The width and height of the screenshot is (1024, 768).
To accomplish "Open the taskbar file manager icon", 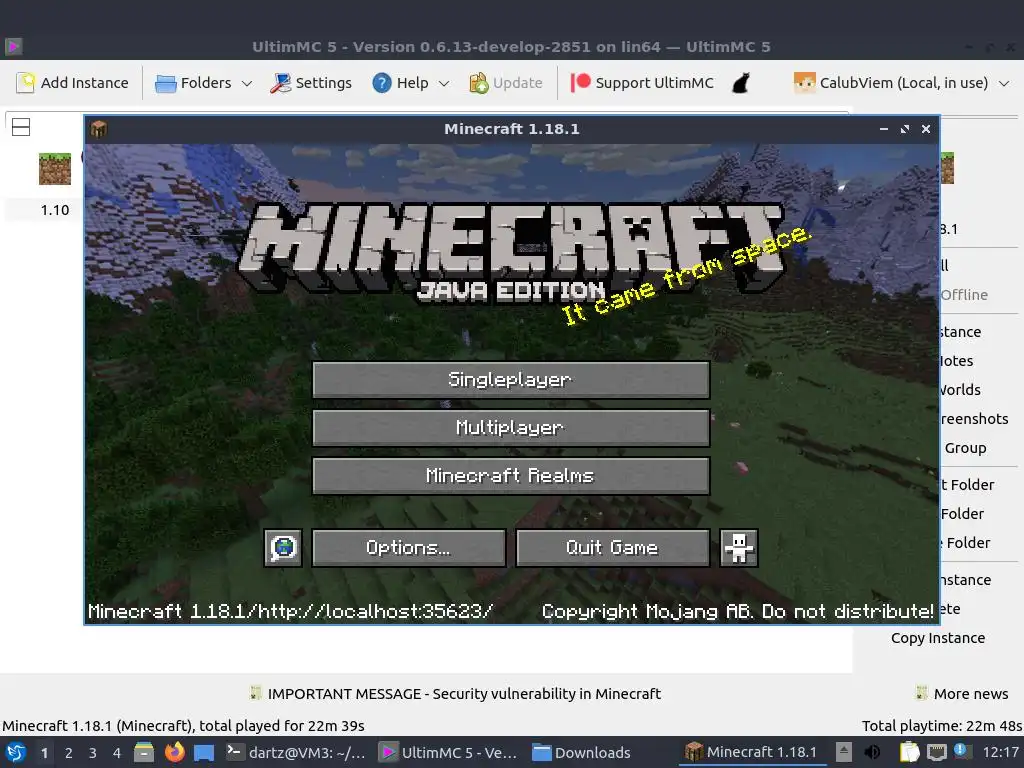I will pos(144,752).
